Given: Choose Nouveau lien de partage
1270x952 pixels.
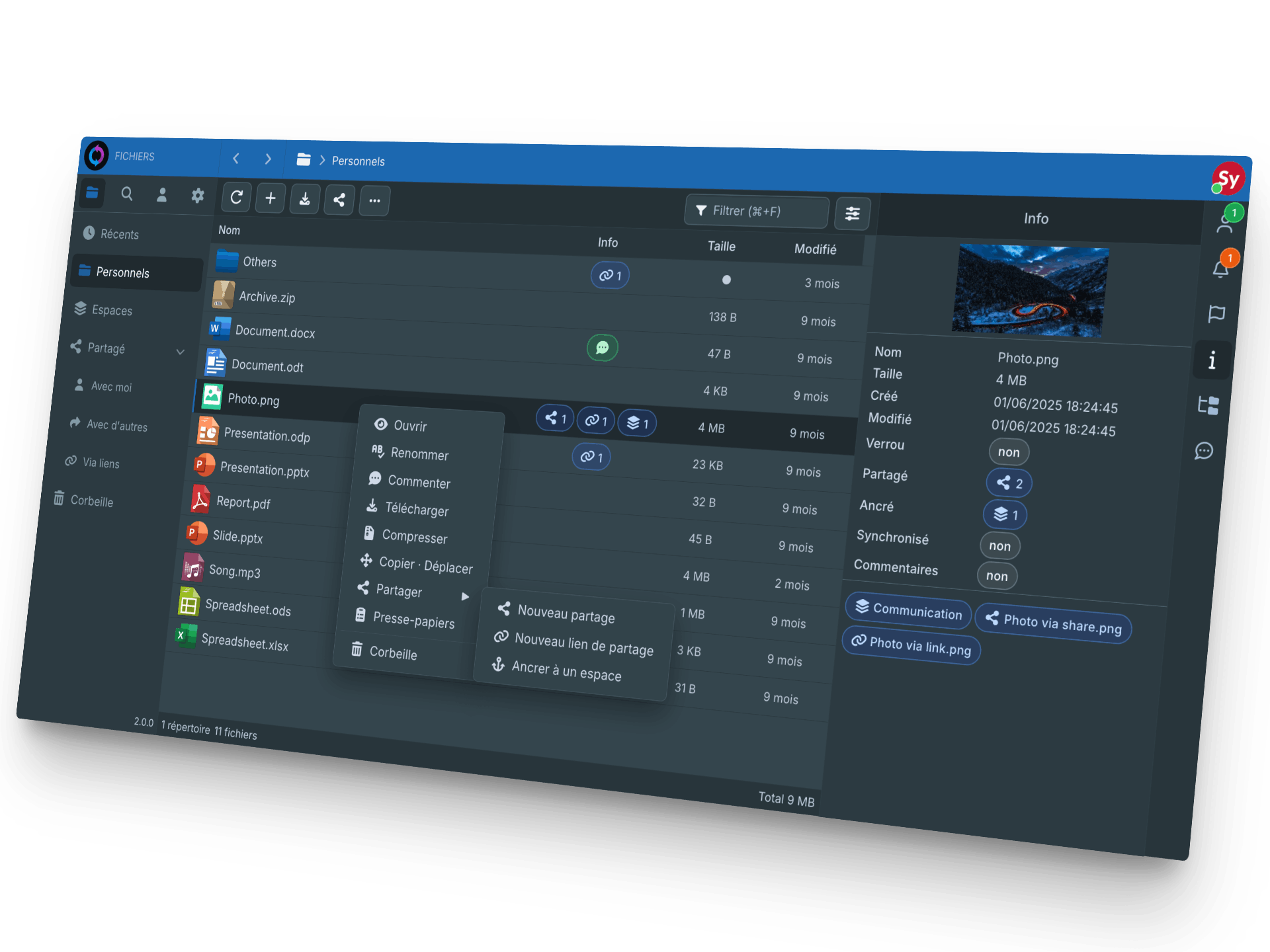Looking at the screenshot, I should pos(574,643).
